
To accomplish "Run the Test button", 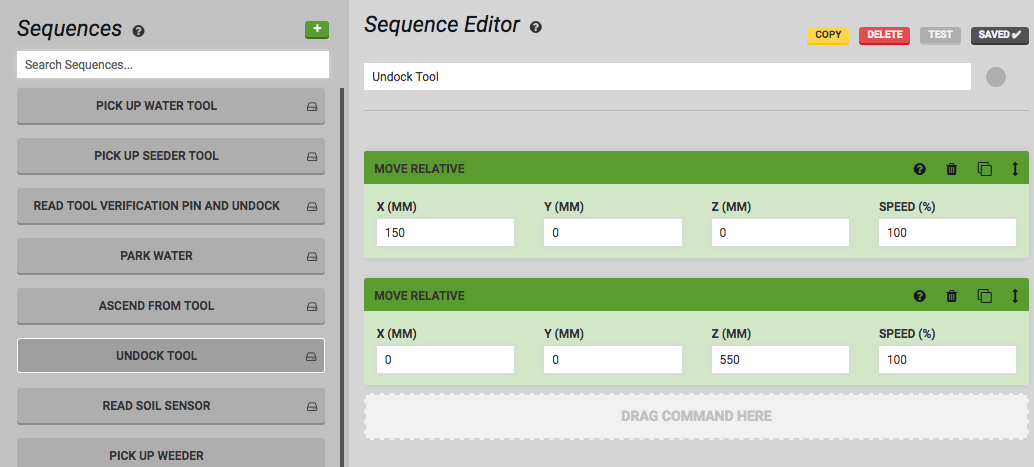I will [x=940, y=35].
